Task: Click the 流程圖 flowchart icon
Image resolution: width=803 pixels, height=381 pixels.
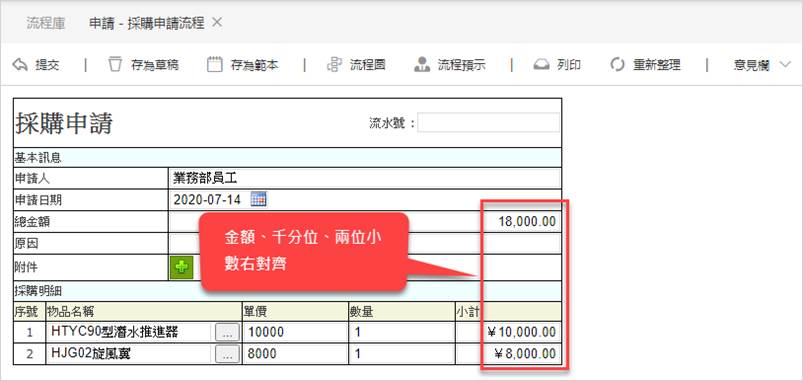Action: [334, 65]
